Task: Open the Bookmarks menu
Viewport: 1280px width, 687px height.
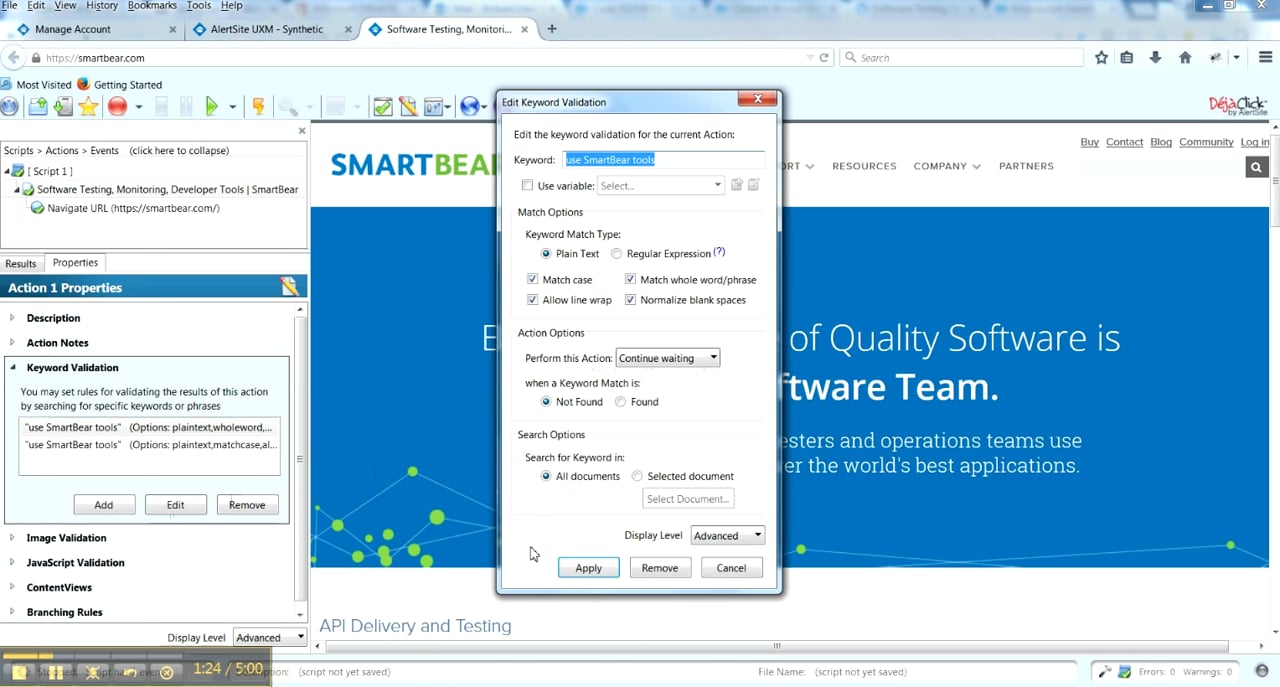Action: (152, 6)
